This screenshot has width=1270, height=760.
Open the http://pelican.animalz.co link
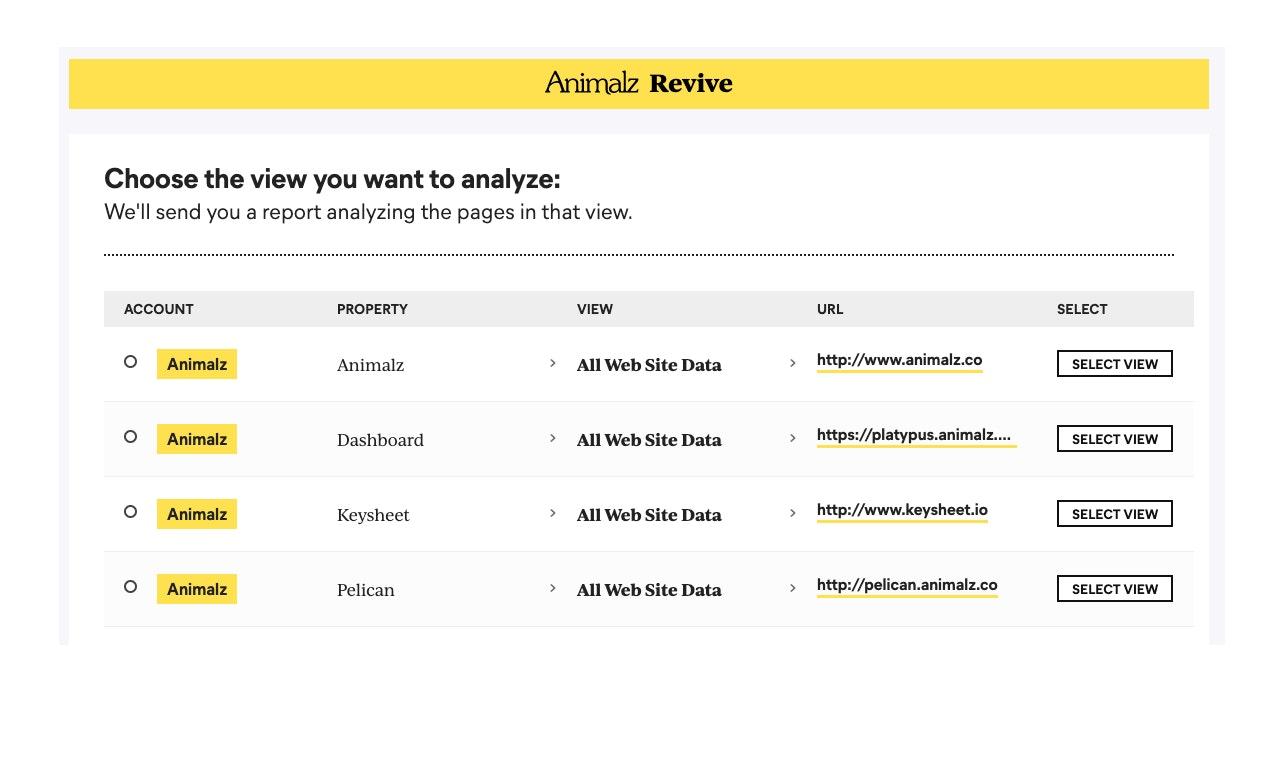coord(907,585)
